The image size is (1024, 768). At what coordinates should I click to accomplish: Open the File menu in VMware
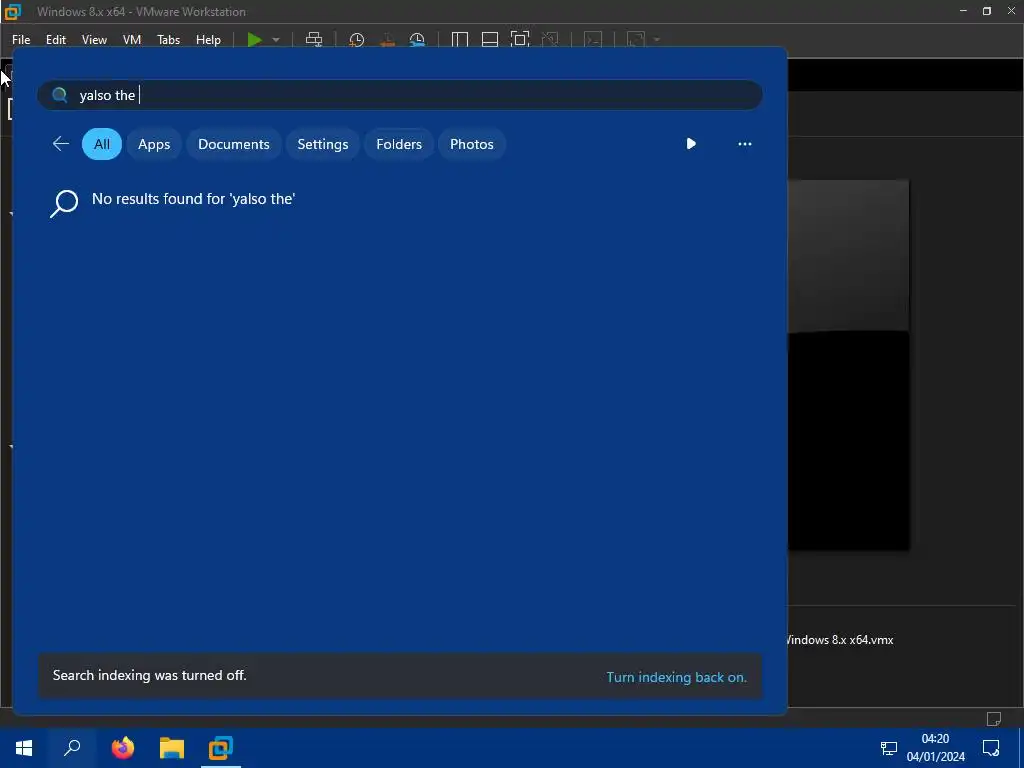[21, 40]
